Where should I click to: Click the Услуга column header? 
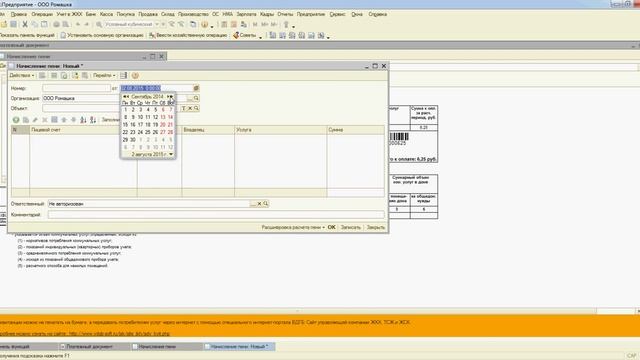tap(280, 130)
